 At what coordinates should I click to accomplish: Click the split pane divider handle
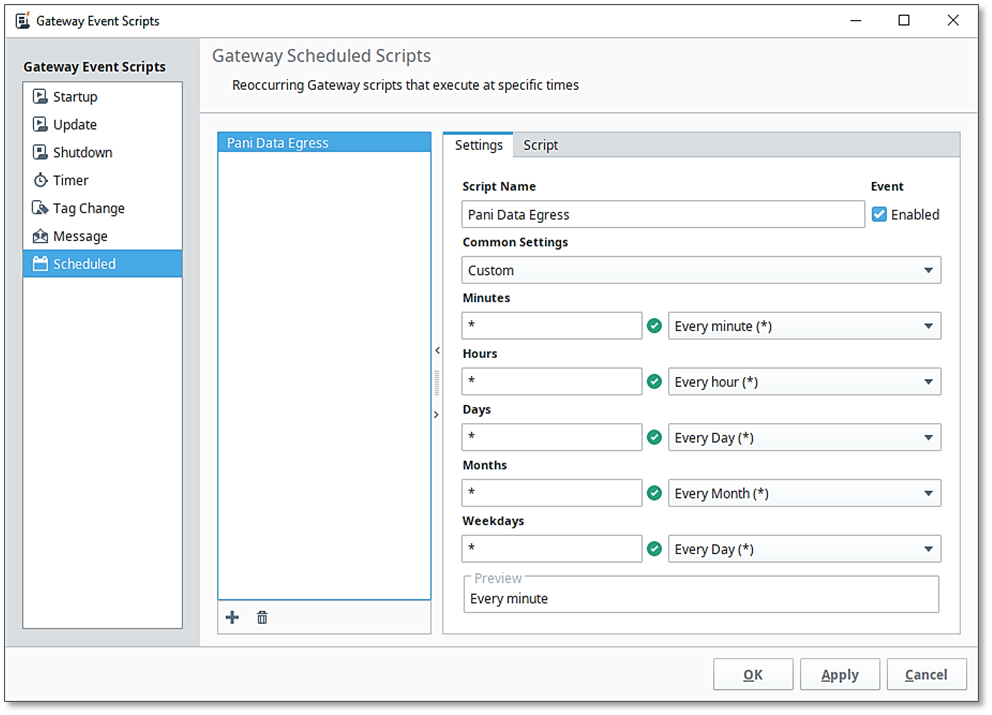436,382
